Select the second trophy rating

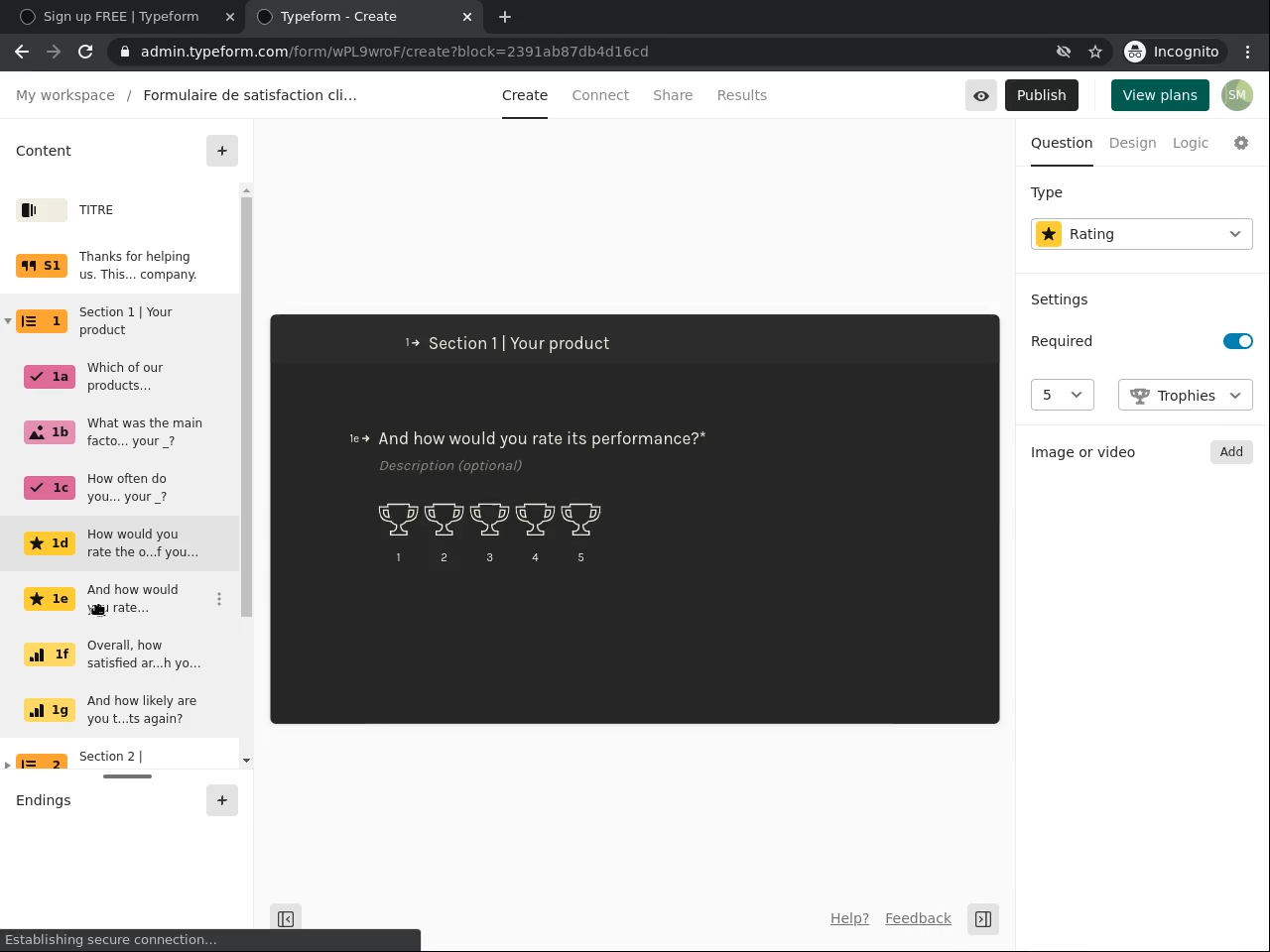[444, 519]
